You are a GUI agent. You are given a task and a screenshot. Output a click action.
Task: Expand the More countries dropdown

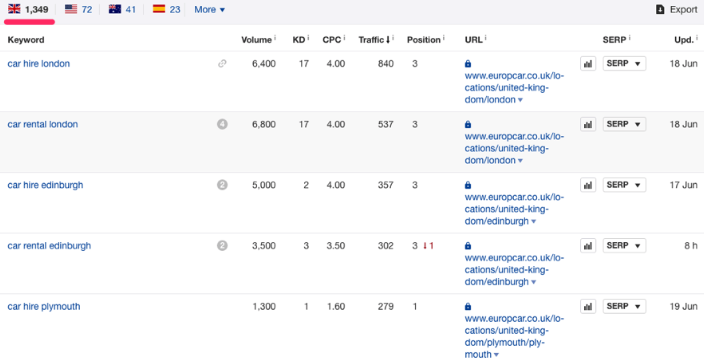click(210, 9)
